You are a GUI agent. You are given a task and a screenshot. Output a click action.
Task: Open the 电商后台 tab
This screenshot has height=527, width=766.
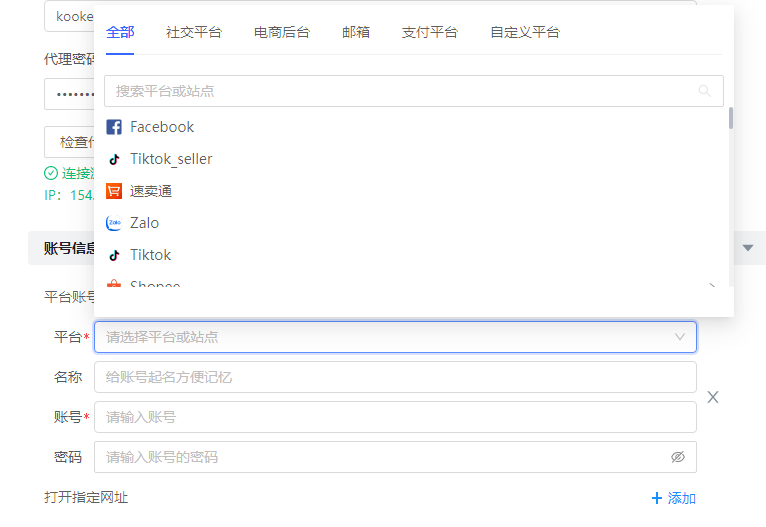point(282,32)
